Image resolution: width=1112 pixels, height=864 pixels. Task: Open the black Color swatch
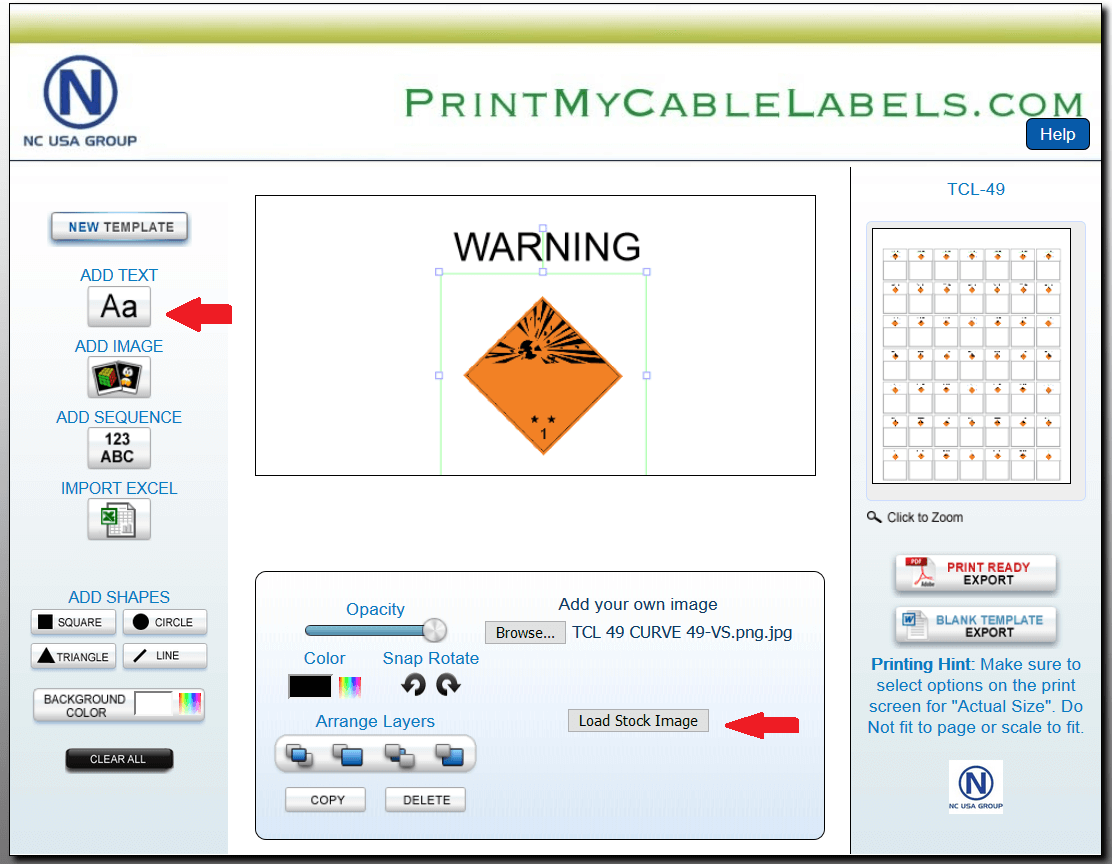click(310, 687)
